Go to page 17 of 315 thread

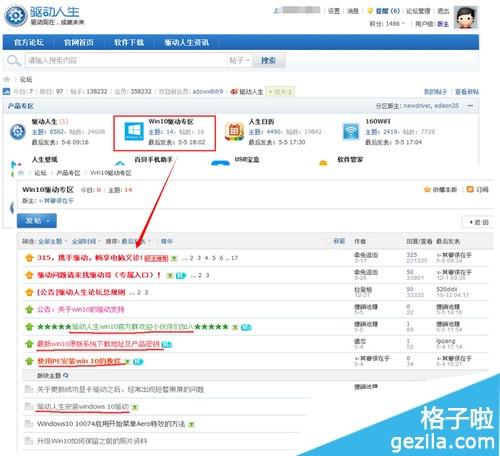pyautogui.click(x=234, y=258)
